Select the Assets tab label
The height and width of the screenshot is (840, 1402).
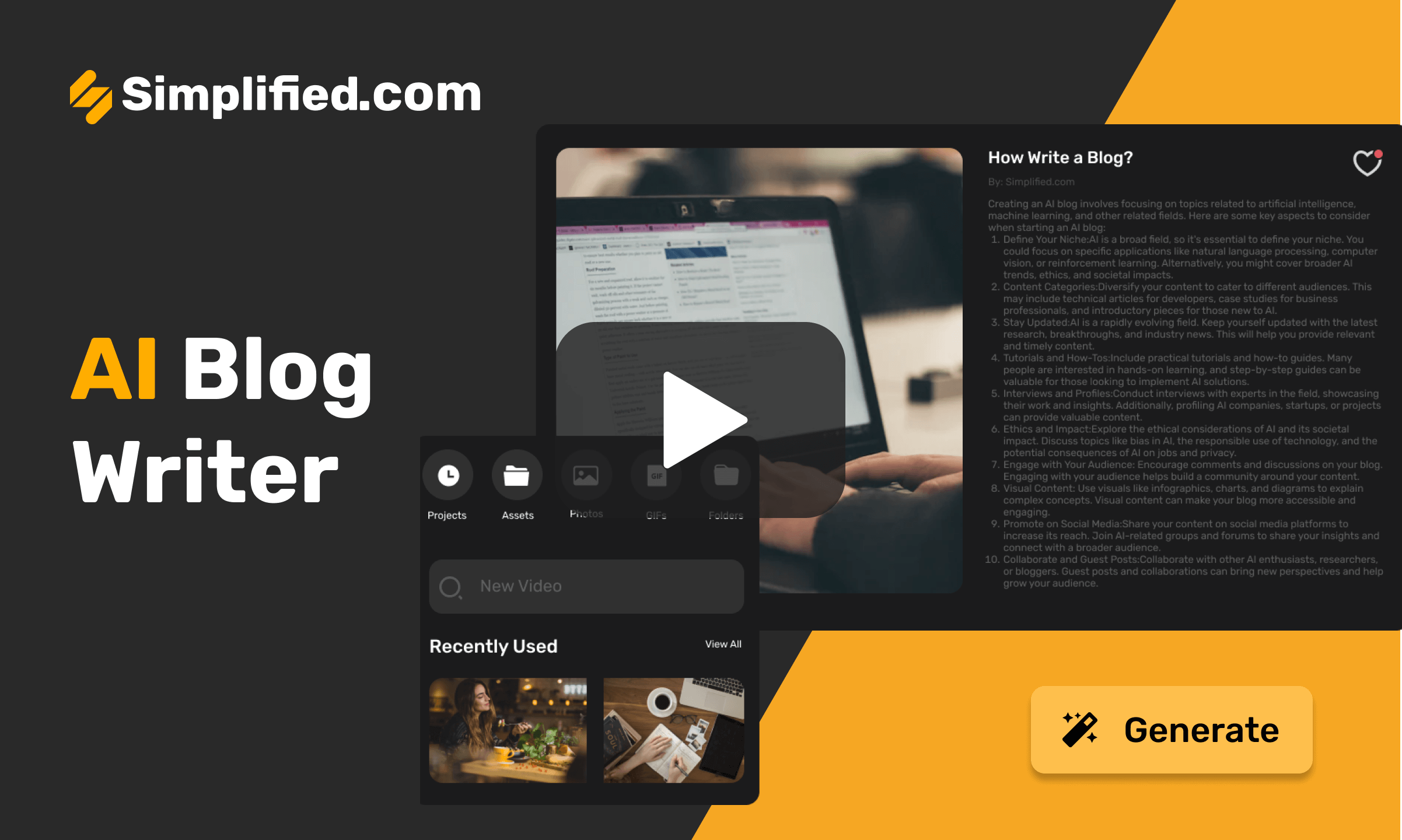point(515,514)
